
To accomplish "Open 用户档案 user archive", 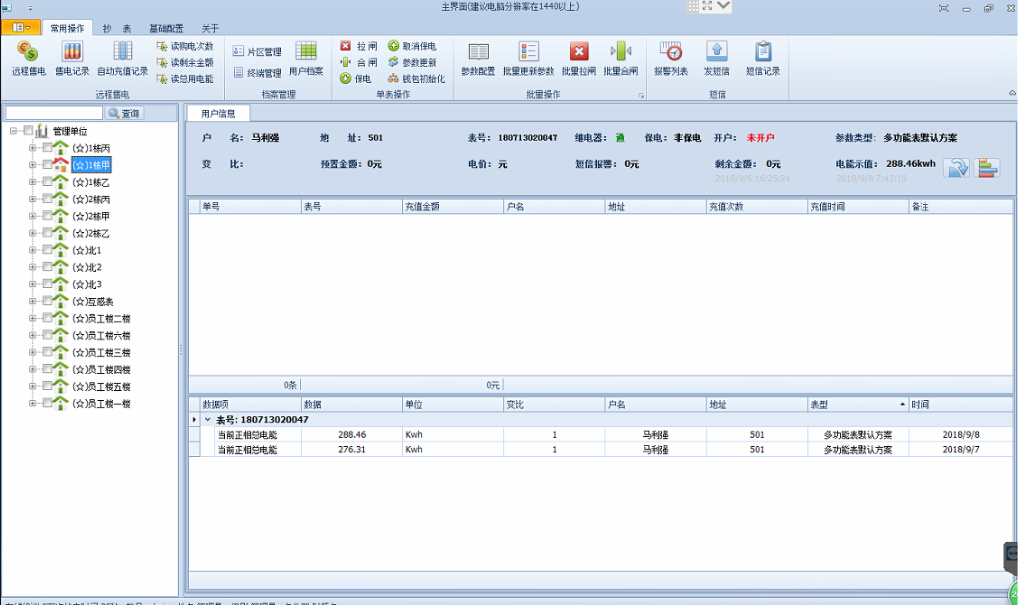I will point(306,58).
